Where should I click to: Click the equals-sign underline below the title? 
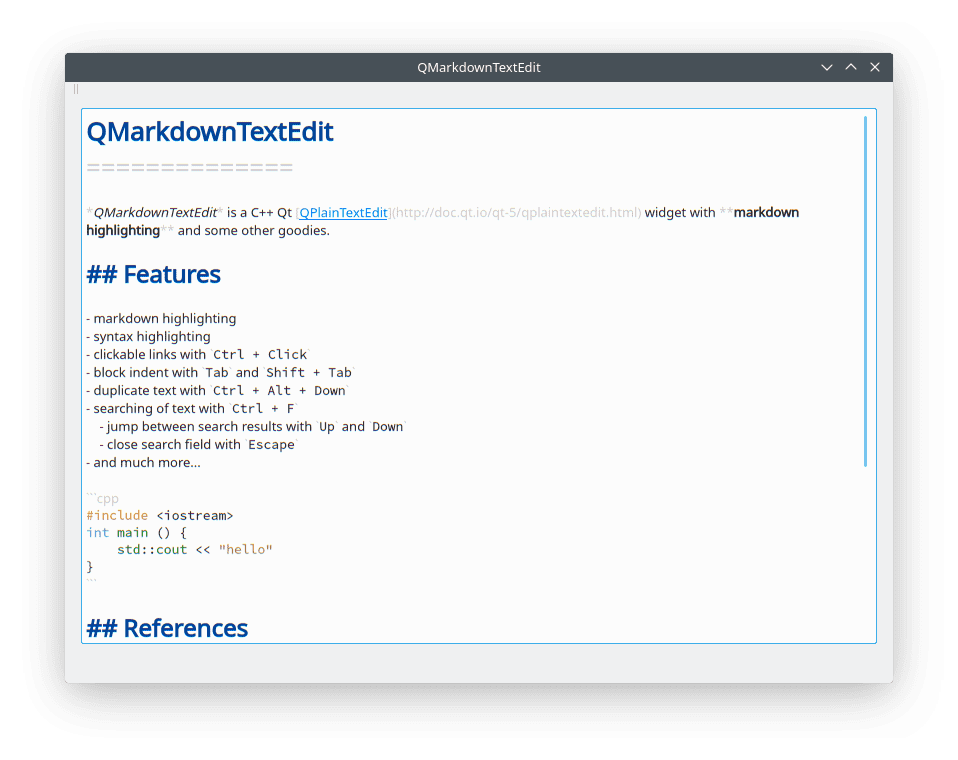pos(189,168)
